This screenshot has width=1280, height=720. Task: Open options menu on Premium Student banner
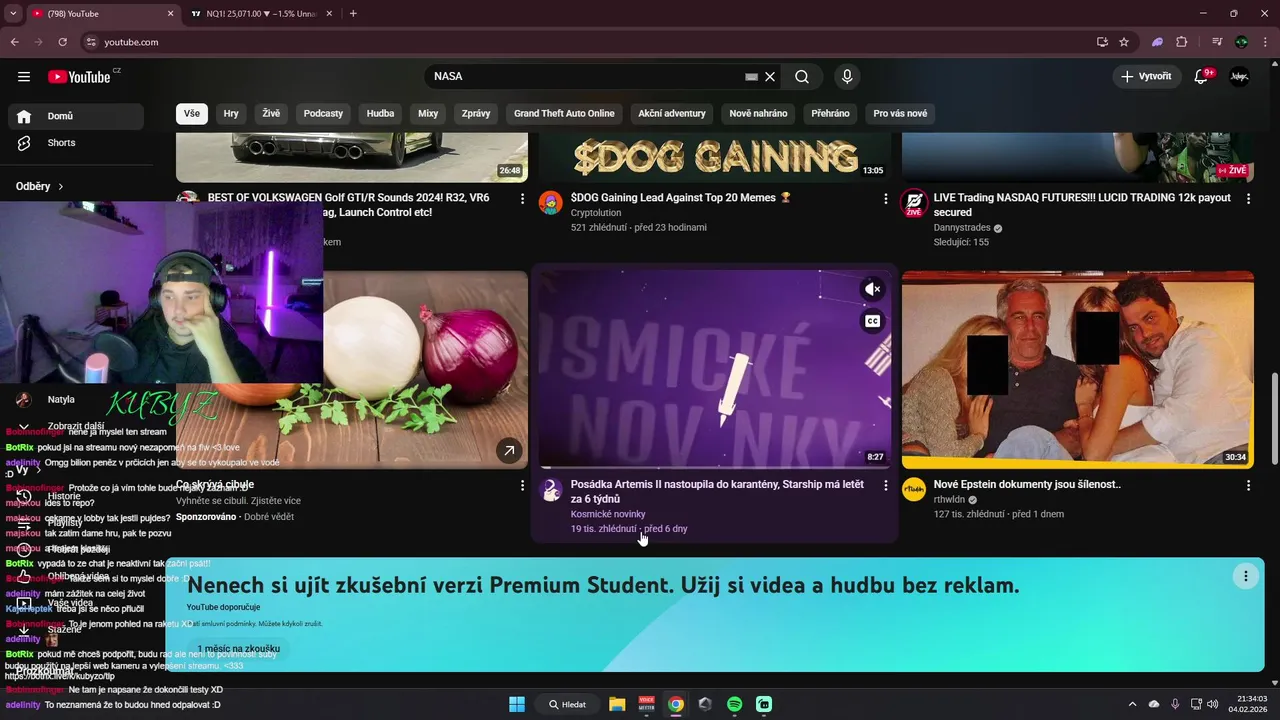click(x=1246, y=576)
